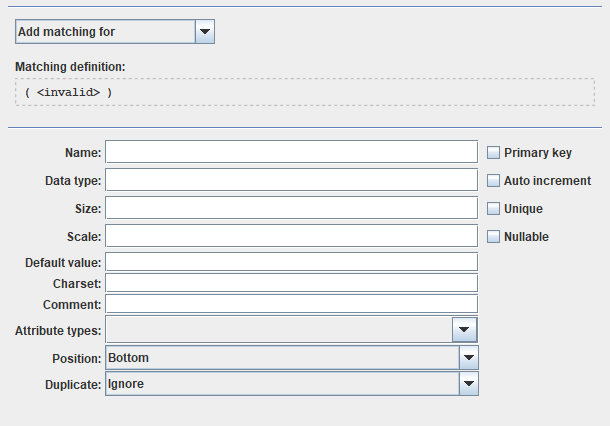Focus the Data type text field
610x426 pixels.
pyautogui.click(x=291, y=180)
